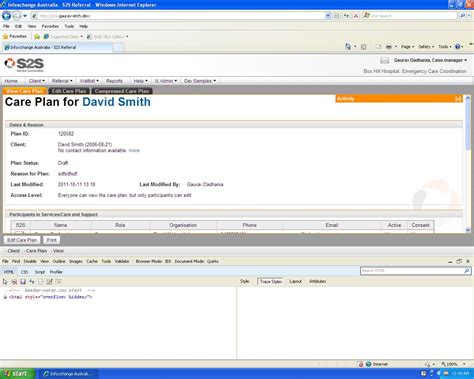Open the Waitlist navigation dropdown
This screenshot has width=474, height=379.
[89, 81]
